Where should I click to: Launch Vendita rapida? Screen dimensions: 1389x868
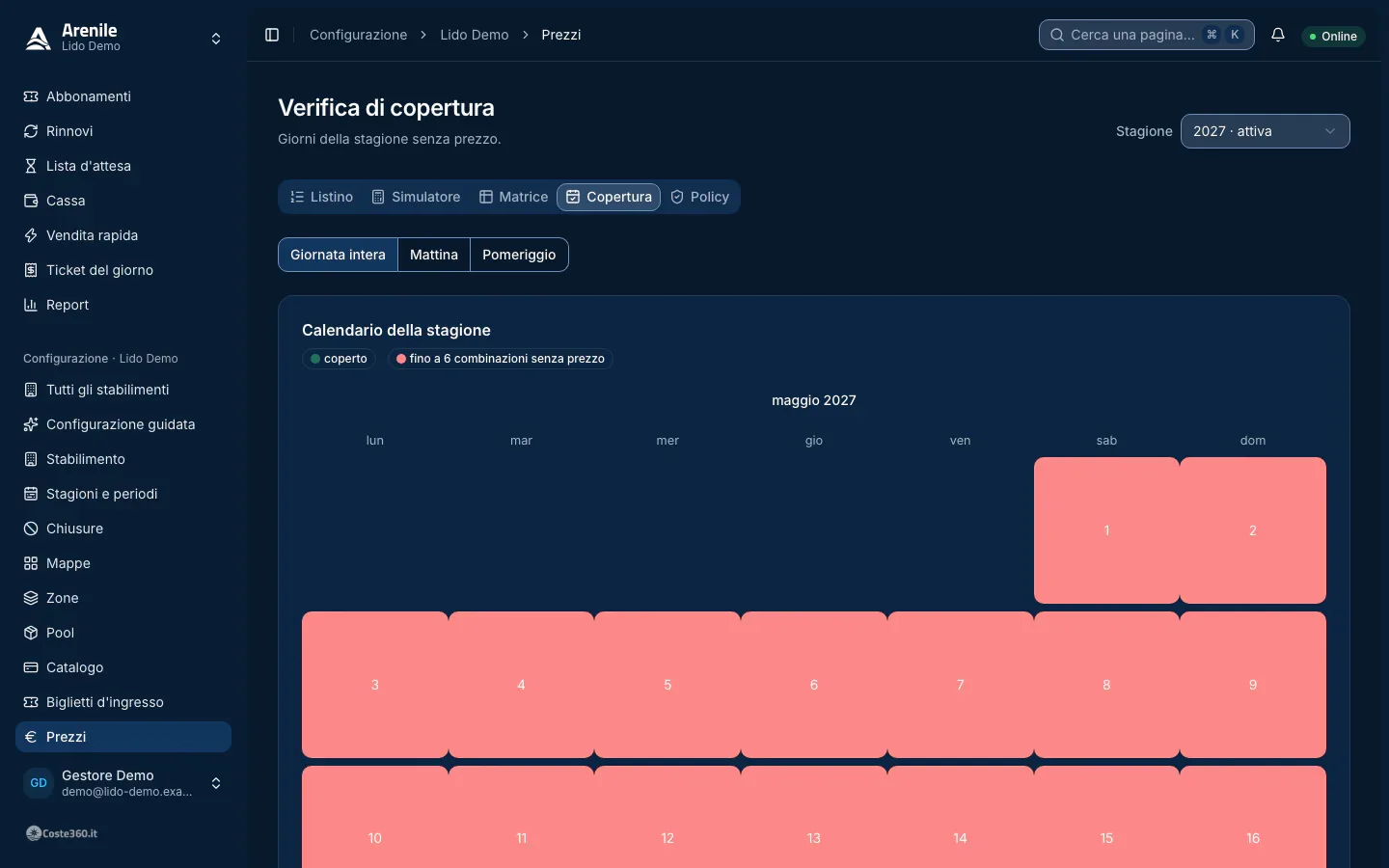[x=123, y=235]
